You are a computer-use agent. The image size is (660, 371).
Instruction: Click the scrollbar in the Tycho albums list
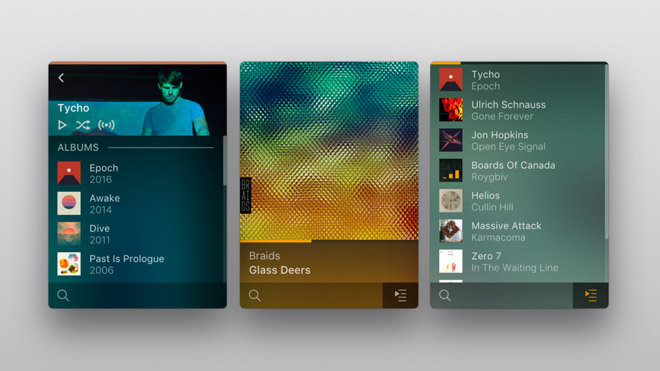click(224, 160)
